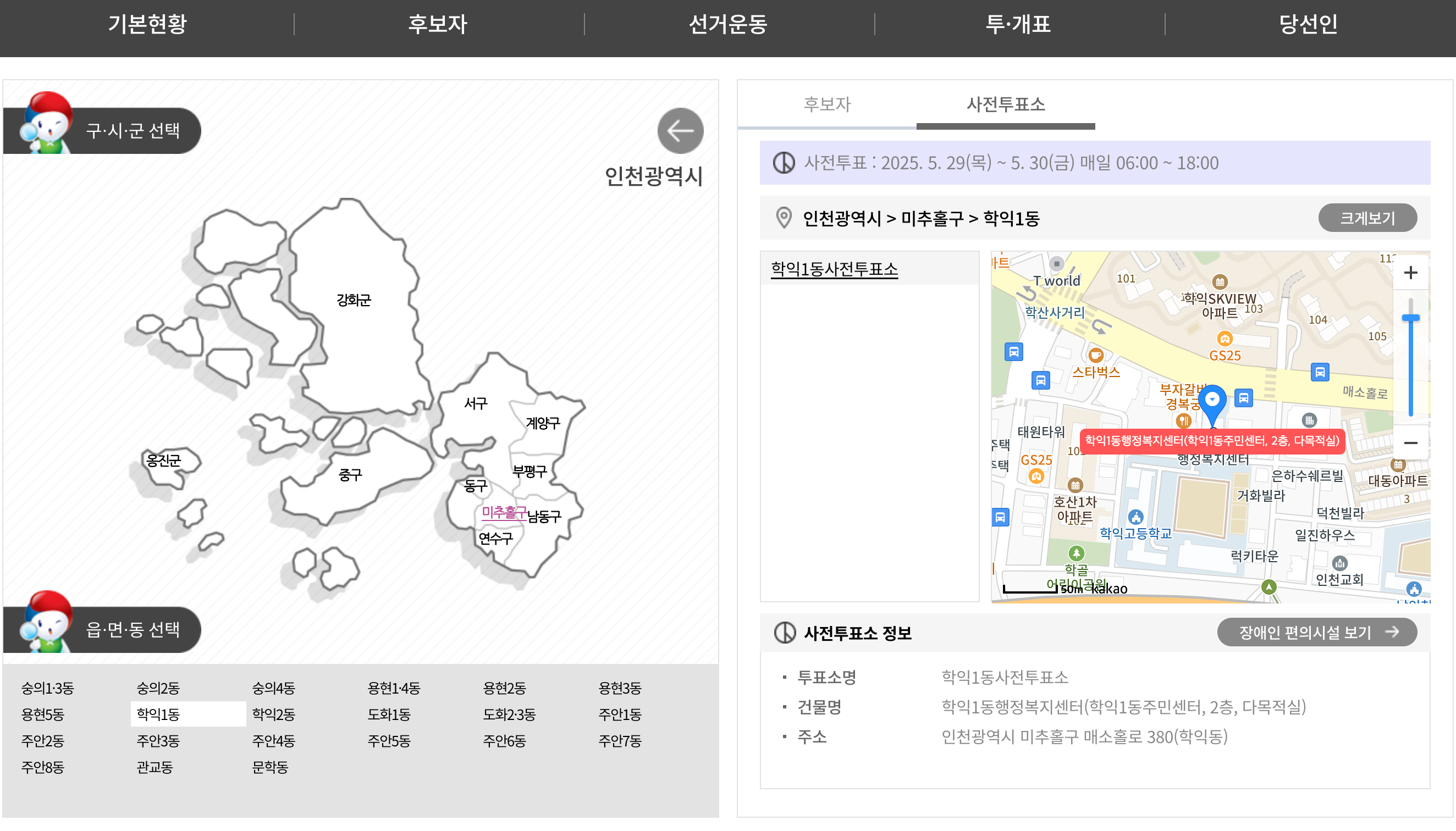The image size is (1456, 831).
Task: Zoom in with the map plus button
Action: pyautogui.click(x=1410, y=273)
